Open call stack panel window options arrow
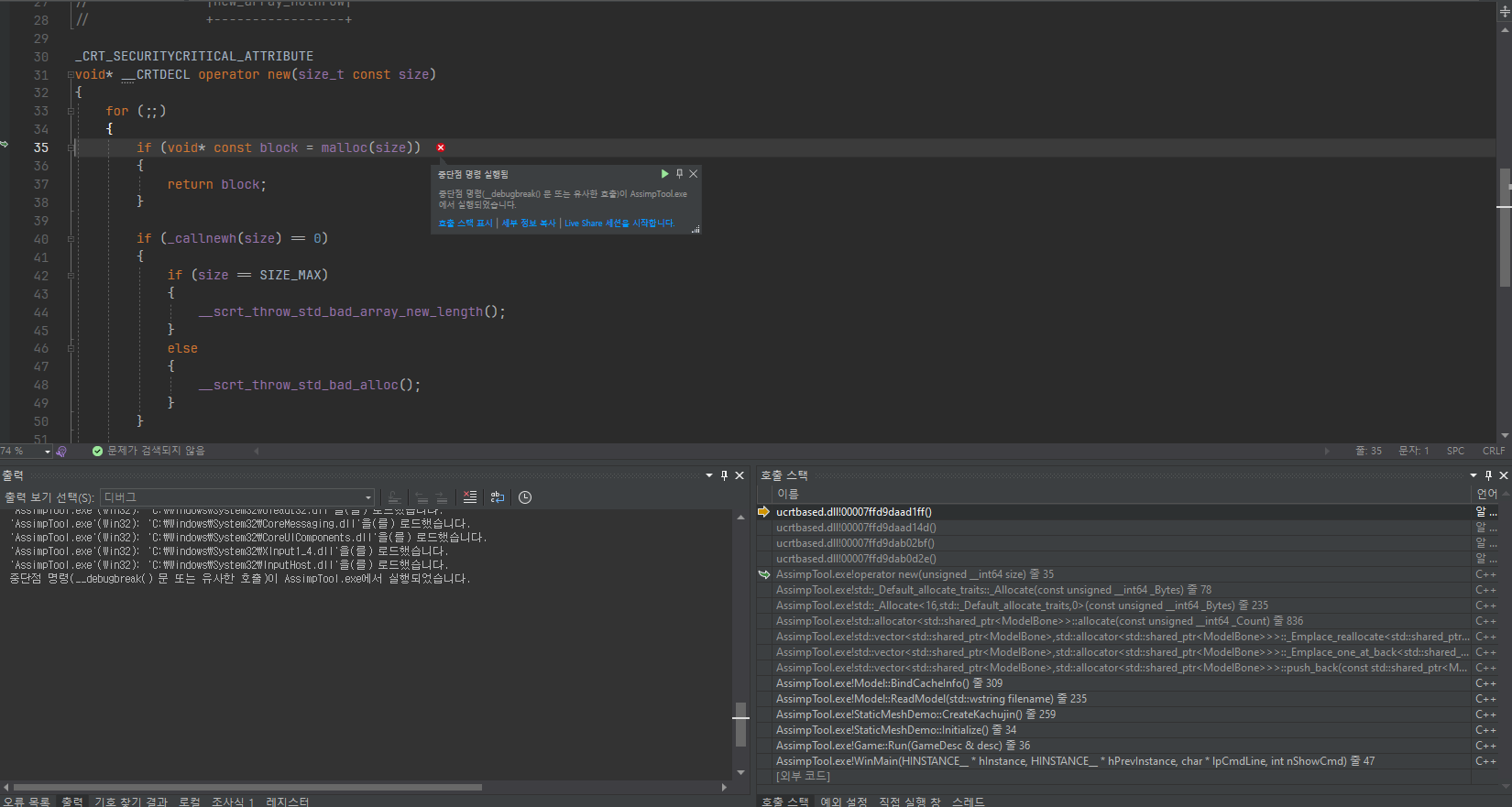The image size is (1512, 807). pyautogui.click(x=1474, y=475)
